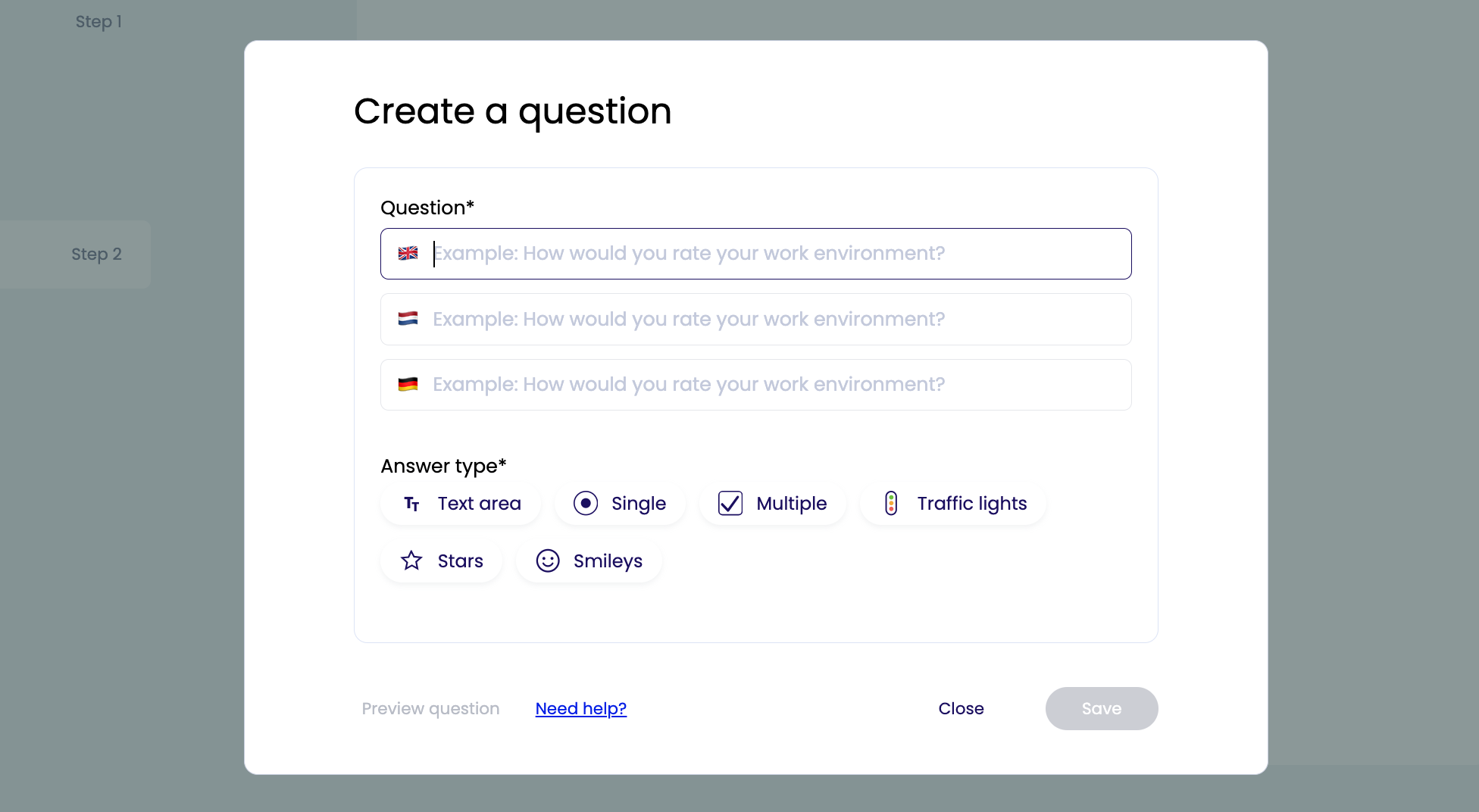
Task: Click the Netherlands flag icon
Action: click(x=408, y=319)
